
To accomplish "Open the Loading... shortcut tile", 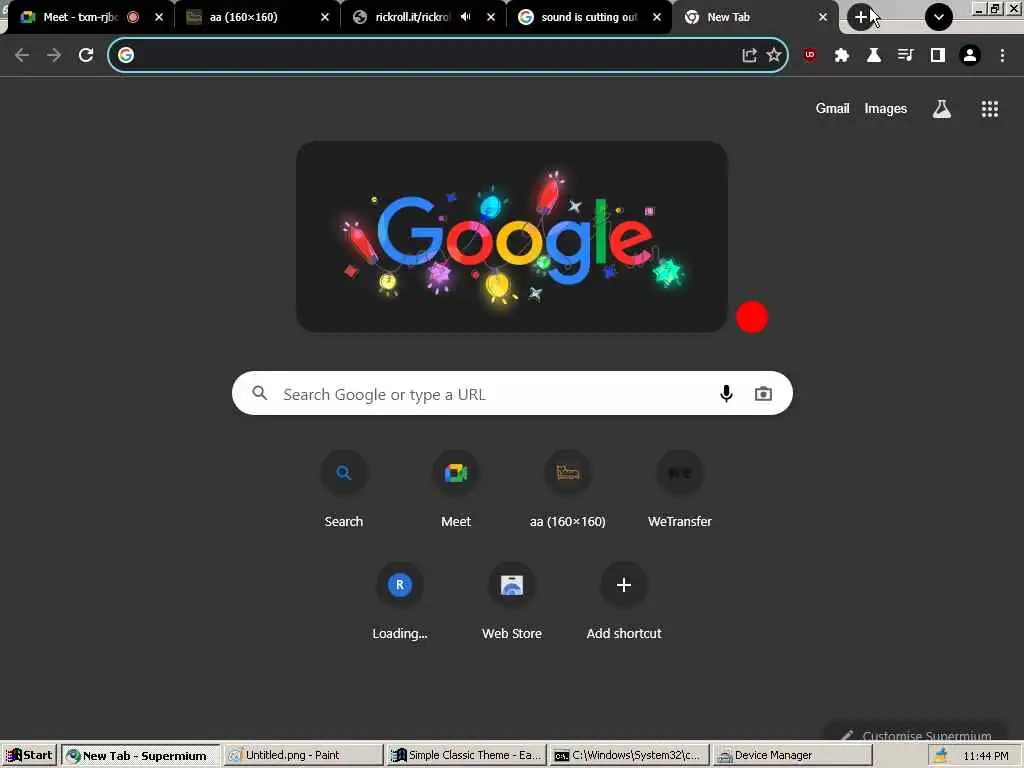I will 400,601.
